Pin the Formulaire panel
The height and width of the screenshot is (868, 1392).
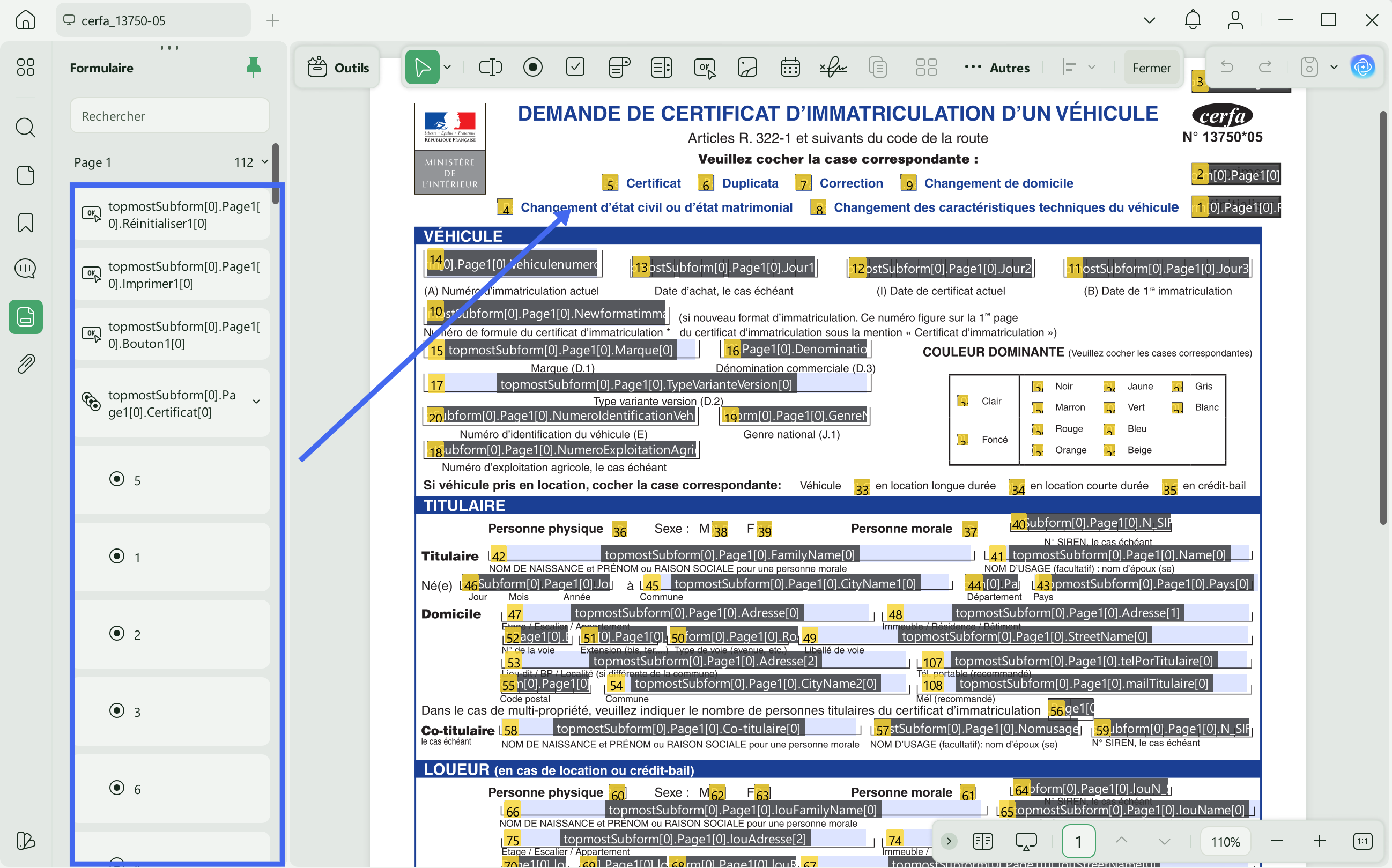253,68
